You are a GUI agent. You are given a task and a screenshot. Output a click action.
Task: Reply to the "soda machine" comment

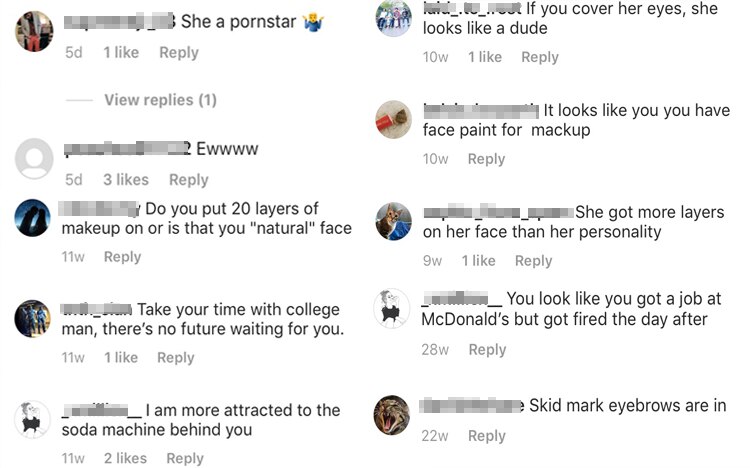click(185, 458)
